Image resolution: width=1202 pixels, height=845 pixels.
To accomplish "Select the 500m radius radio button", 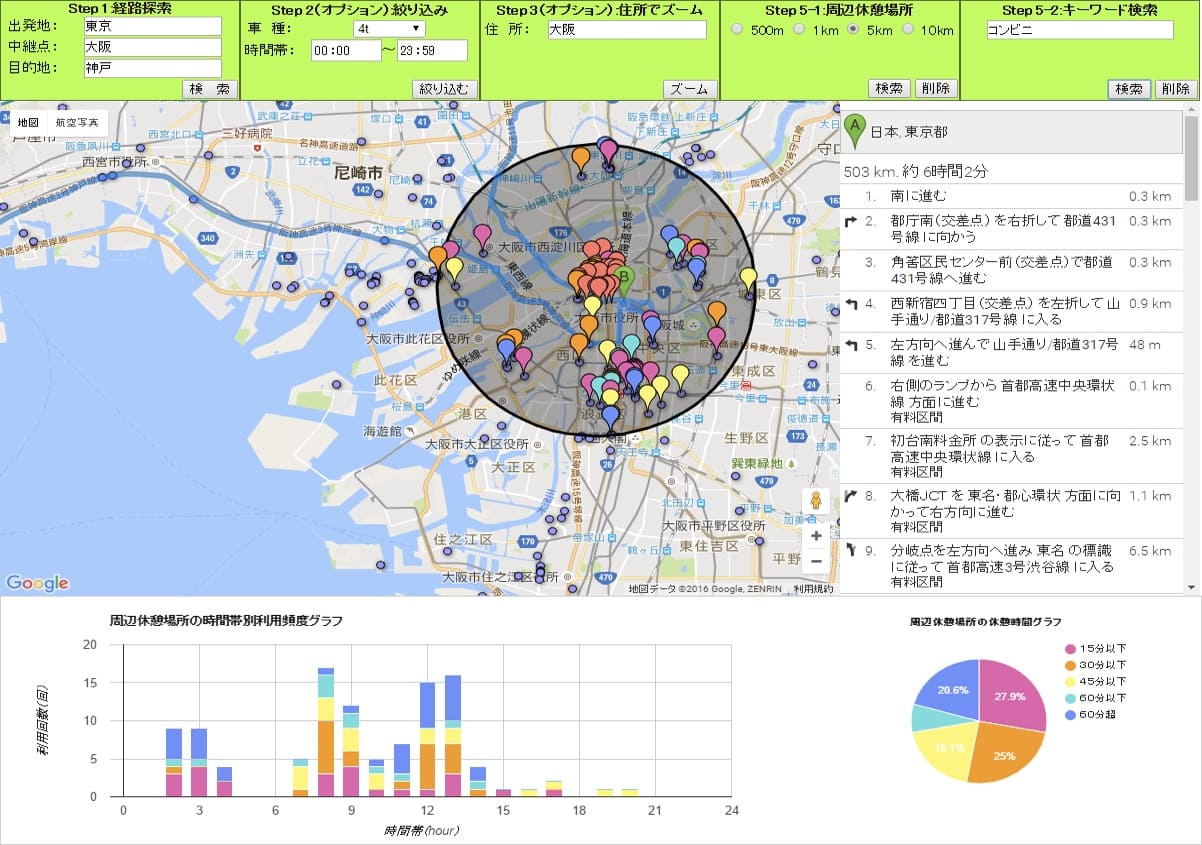I will [x=738, y=30].
